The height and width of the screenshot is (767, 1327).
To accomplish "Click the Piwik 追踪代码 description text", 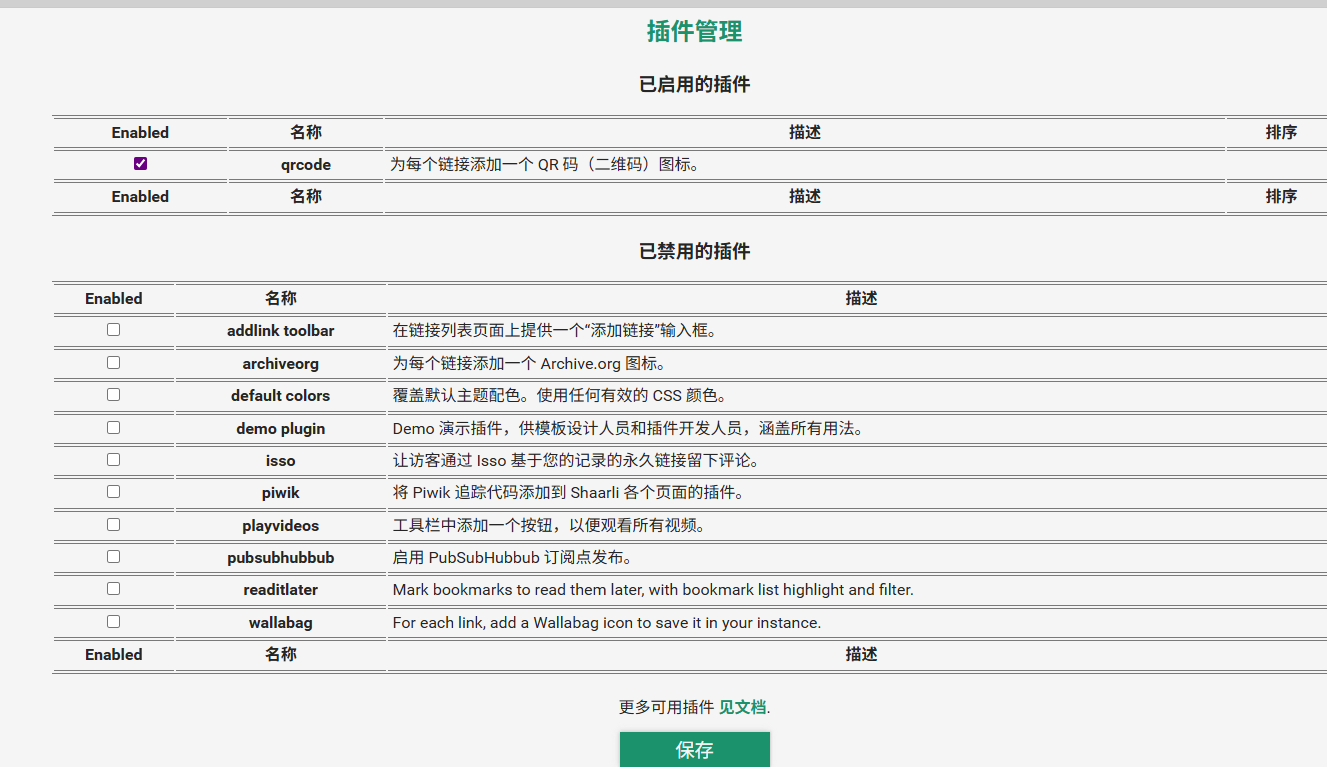I will (568, 493).
